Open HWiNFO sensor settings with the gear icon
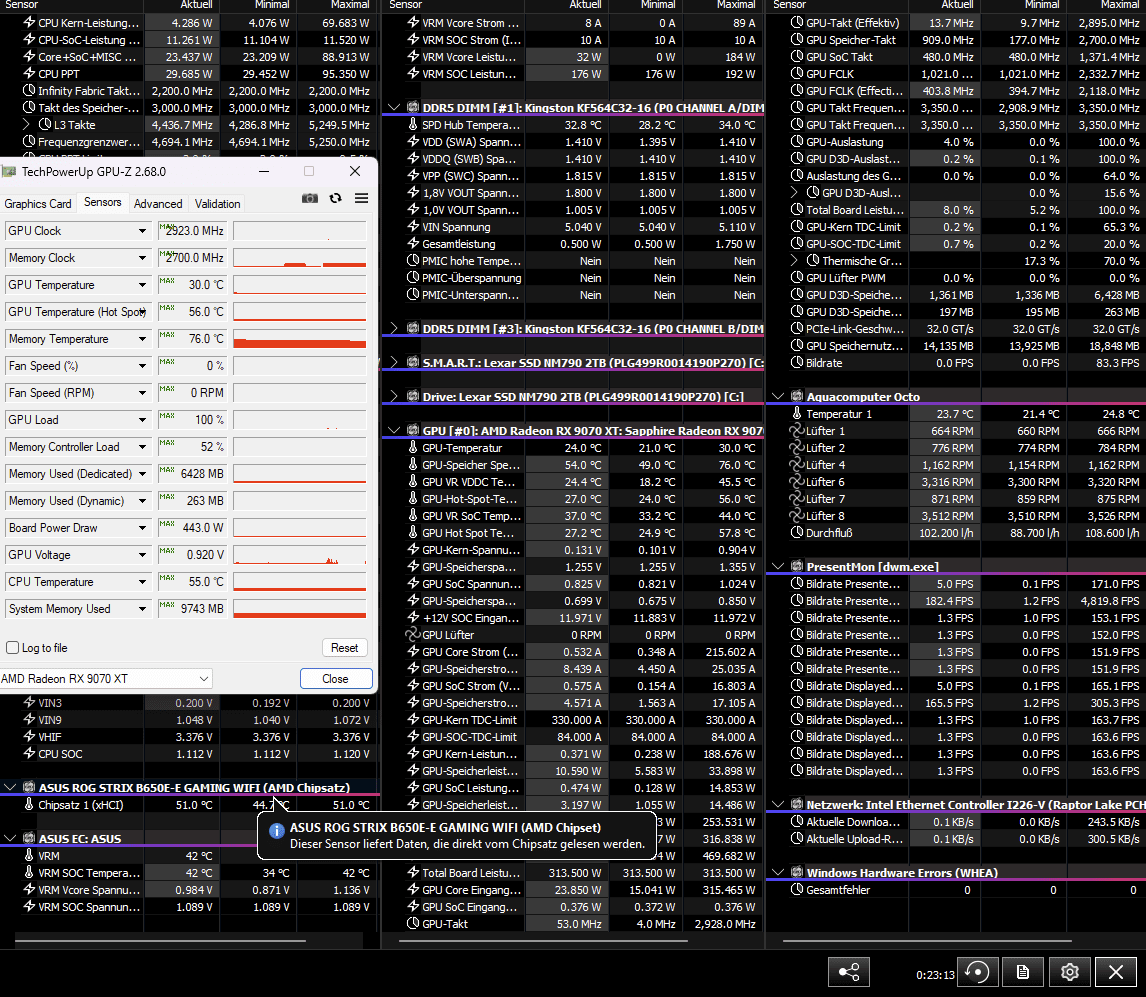 click(1070, 972)
